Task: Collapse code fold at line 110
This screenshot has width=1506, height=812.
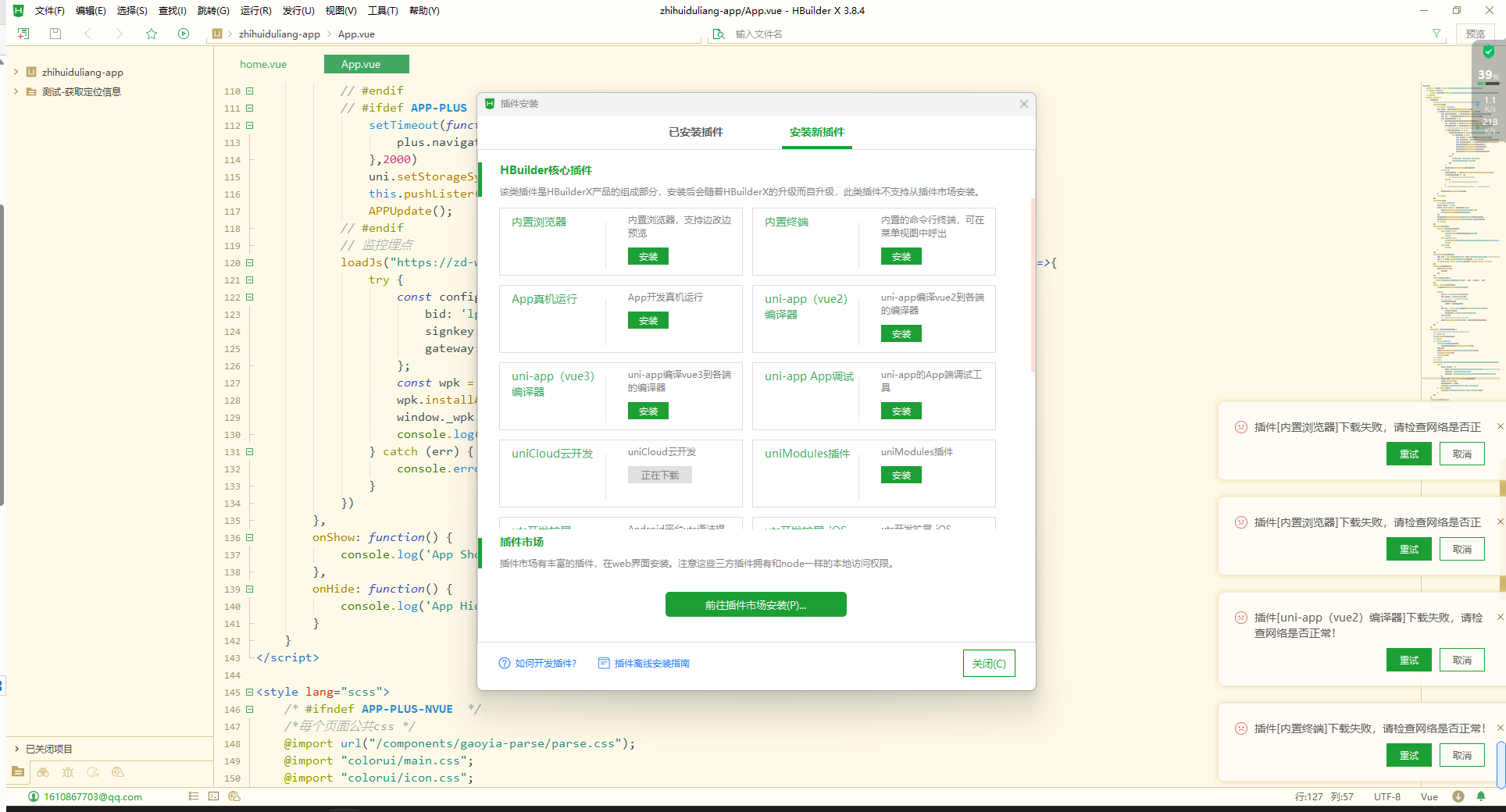Action: pyautogui.click(x=250, y=91)
